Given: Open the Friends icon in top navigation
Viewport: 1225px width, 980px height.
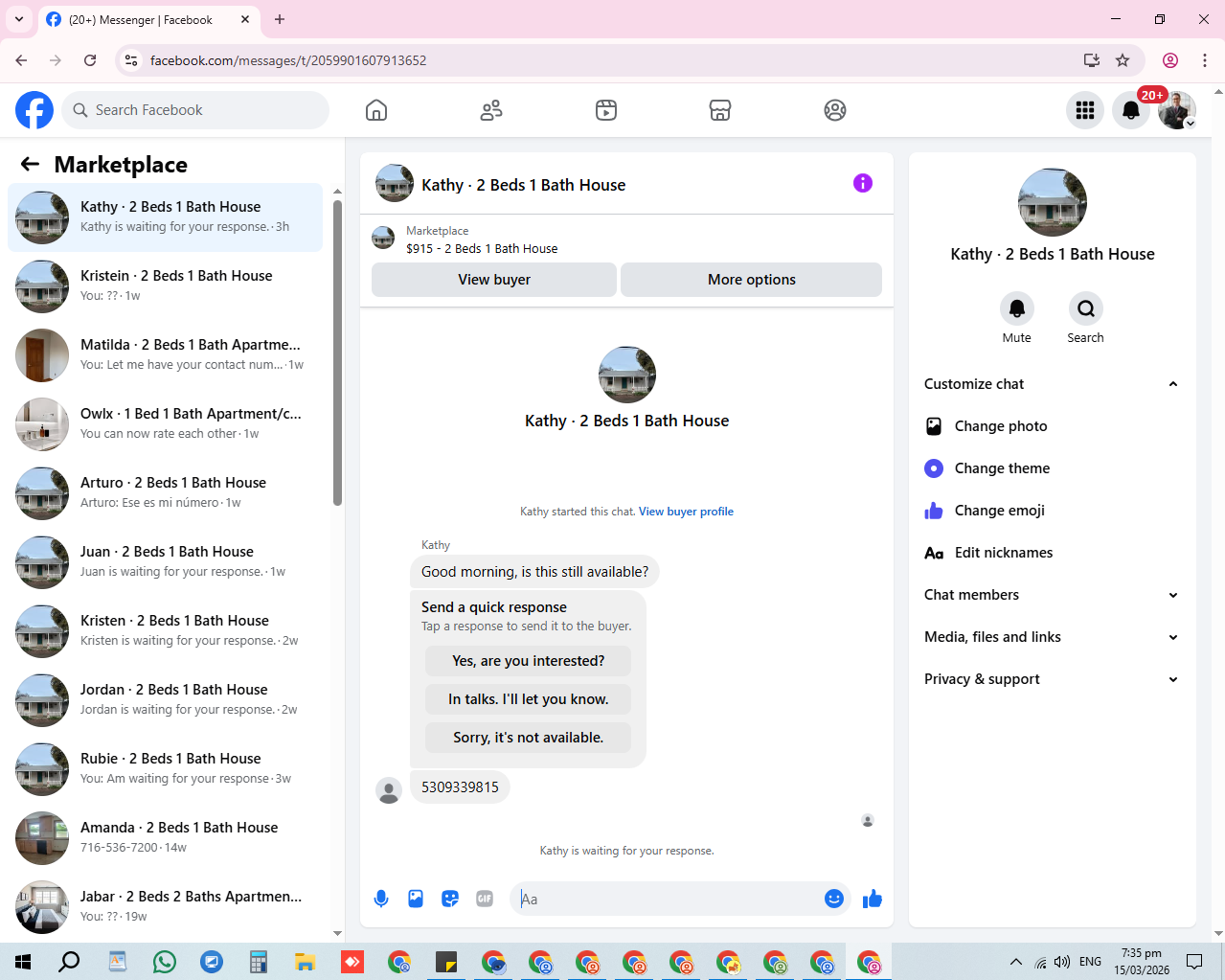Looking at the screenshot, I should tap(491, 110).
